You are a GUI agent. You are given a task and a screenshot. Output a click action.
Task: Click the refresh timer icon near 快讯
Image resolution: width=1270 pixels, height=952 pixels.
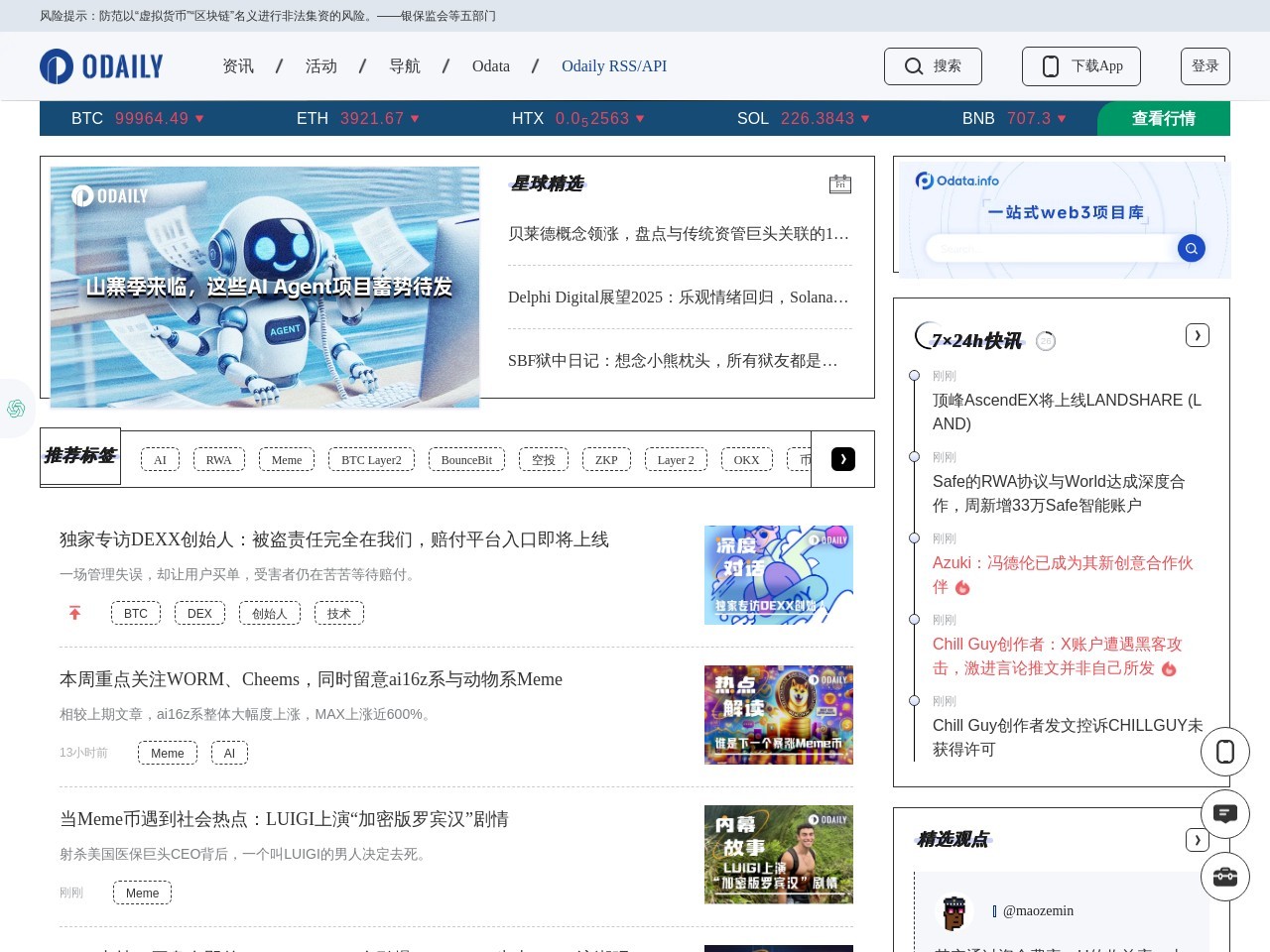coord(1046,341)
